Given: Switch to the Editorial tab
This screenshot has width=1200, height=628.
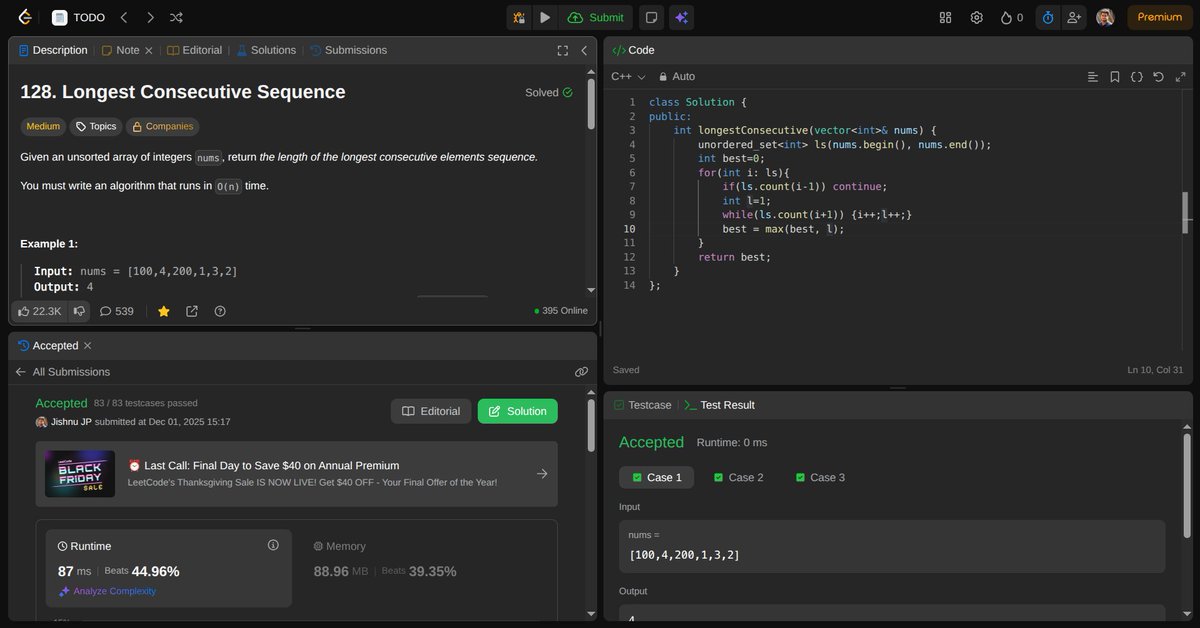Looking at the screenshot, I should (x=195, y=50).
